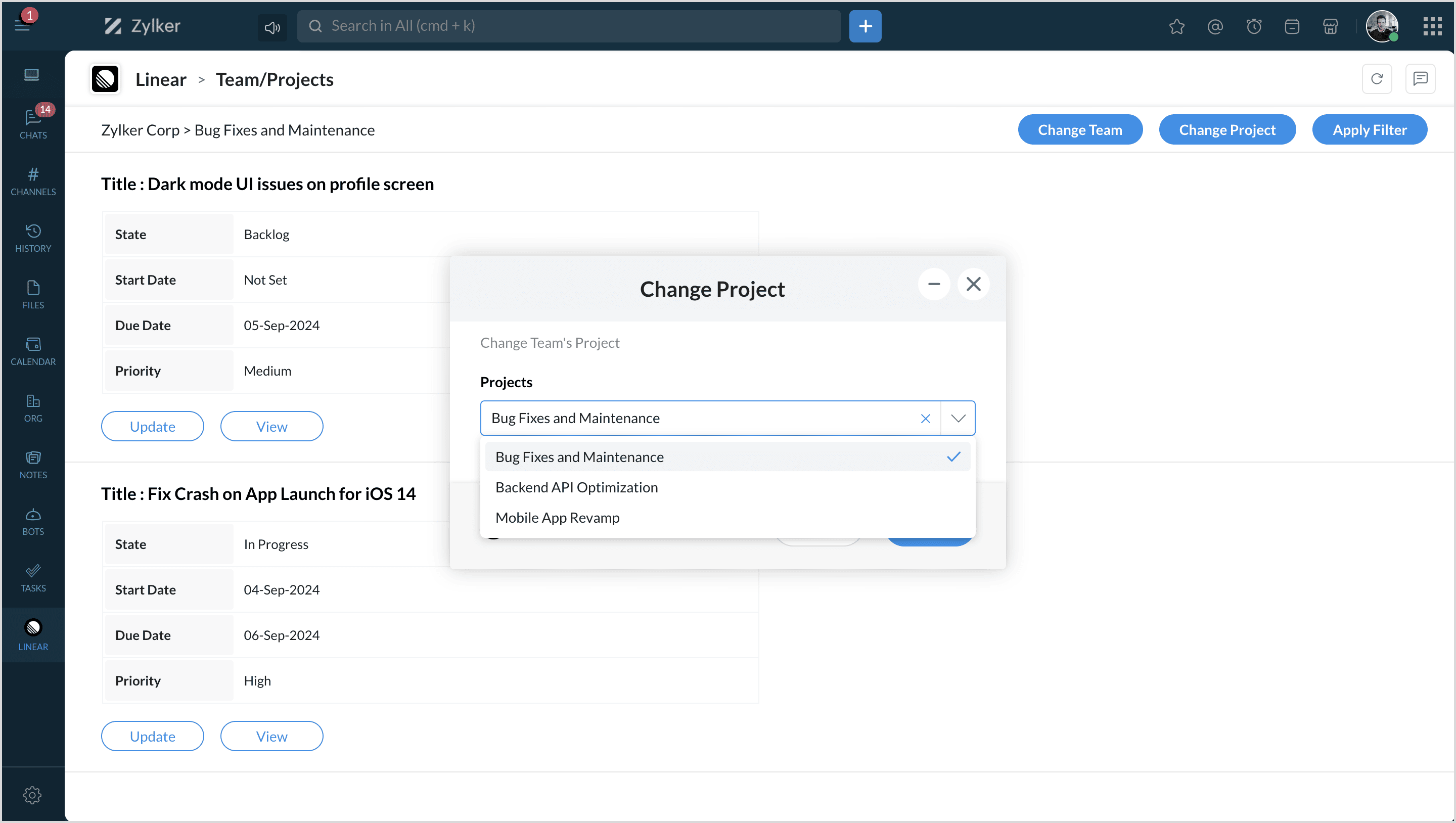Open the Tasks sidebar tab
Viewport: 1456px width, 823px height.
[33, 578]
